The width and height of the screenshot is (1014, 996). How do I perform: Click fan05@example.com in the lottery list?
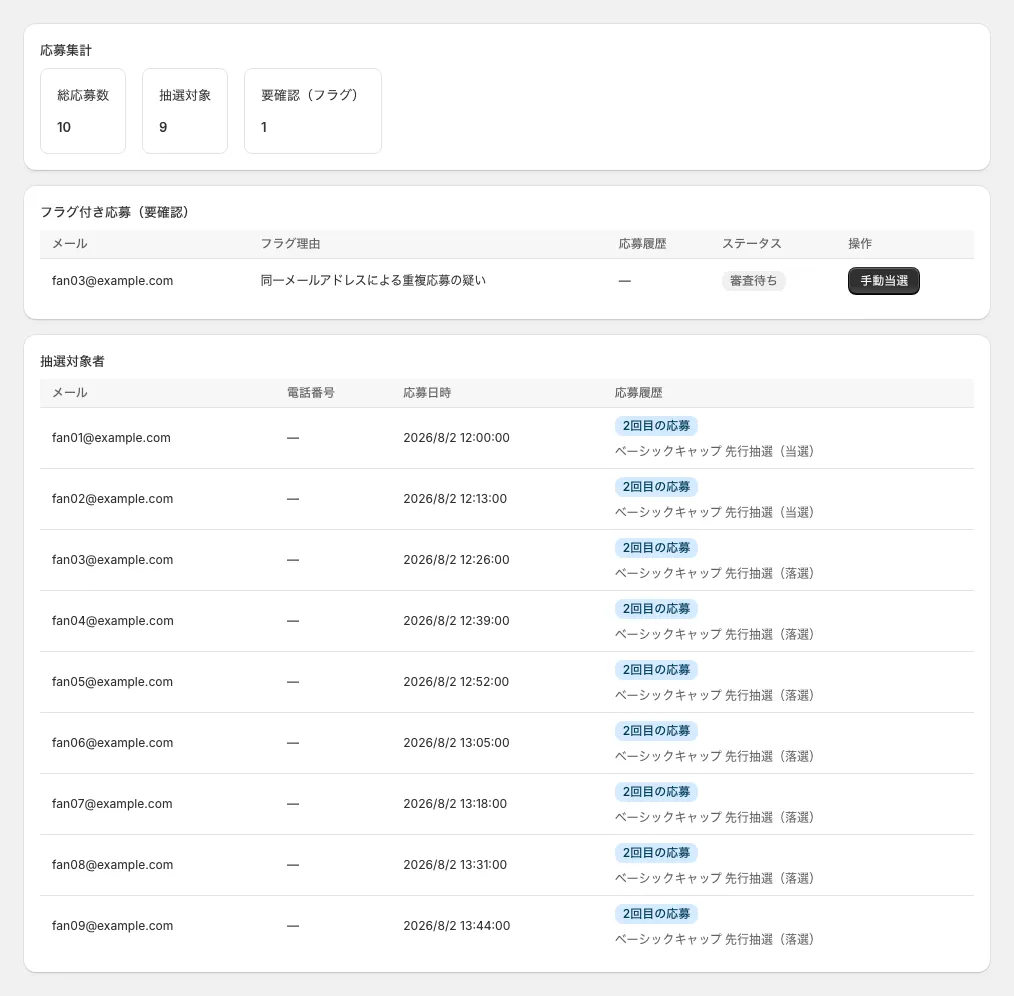[113, 682]
